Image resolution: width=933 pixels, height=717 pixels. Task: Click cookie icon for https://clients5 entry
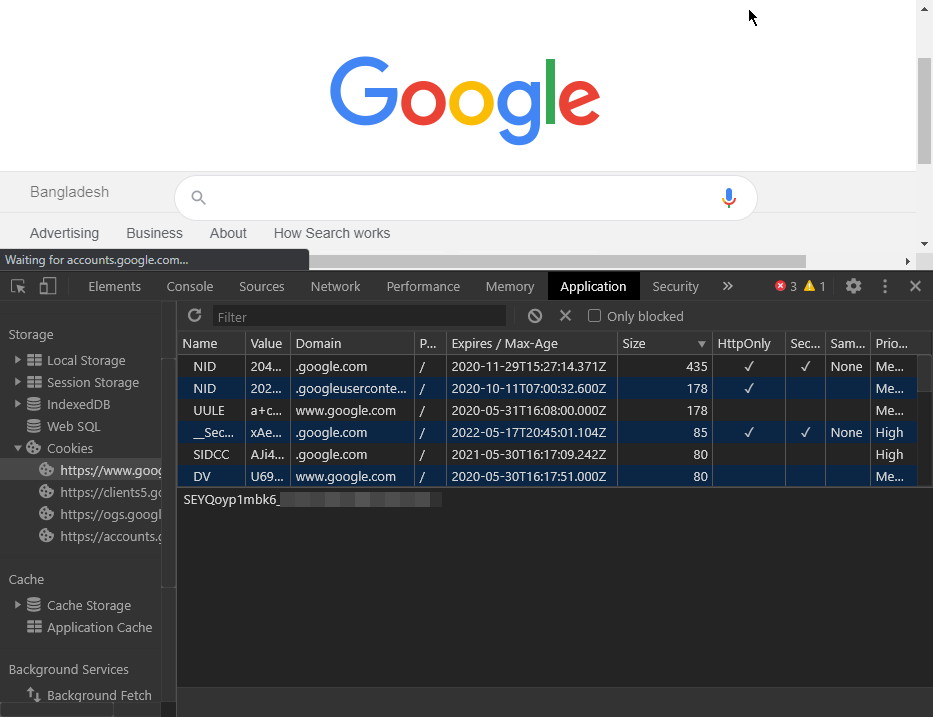pos(46,491)
